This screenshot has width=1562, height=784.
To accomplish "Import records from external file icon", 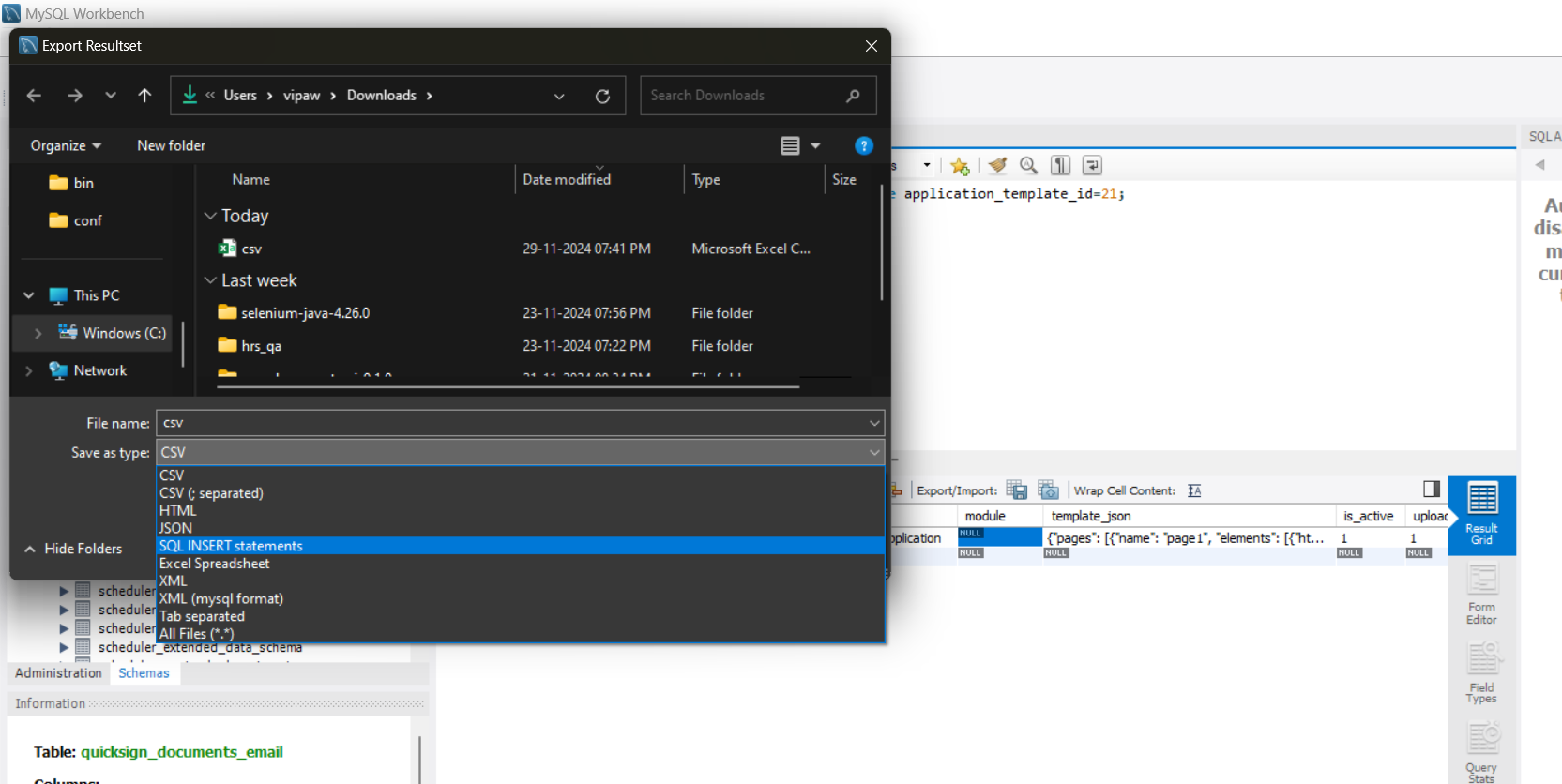I will tap(1048, 490).
